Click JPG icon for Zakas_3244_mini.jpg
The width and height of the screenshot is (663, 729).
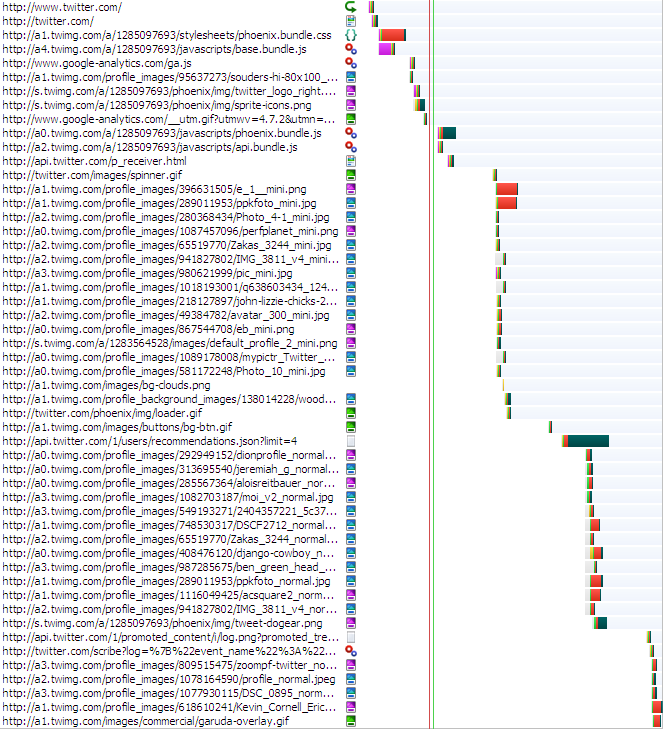(x=351, y=245)
